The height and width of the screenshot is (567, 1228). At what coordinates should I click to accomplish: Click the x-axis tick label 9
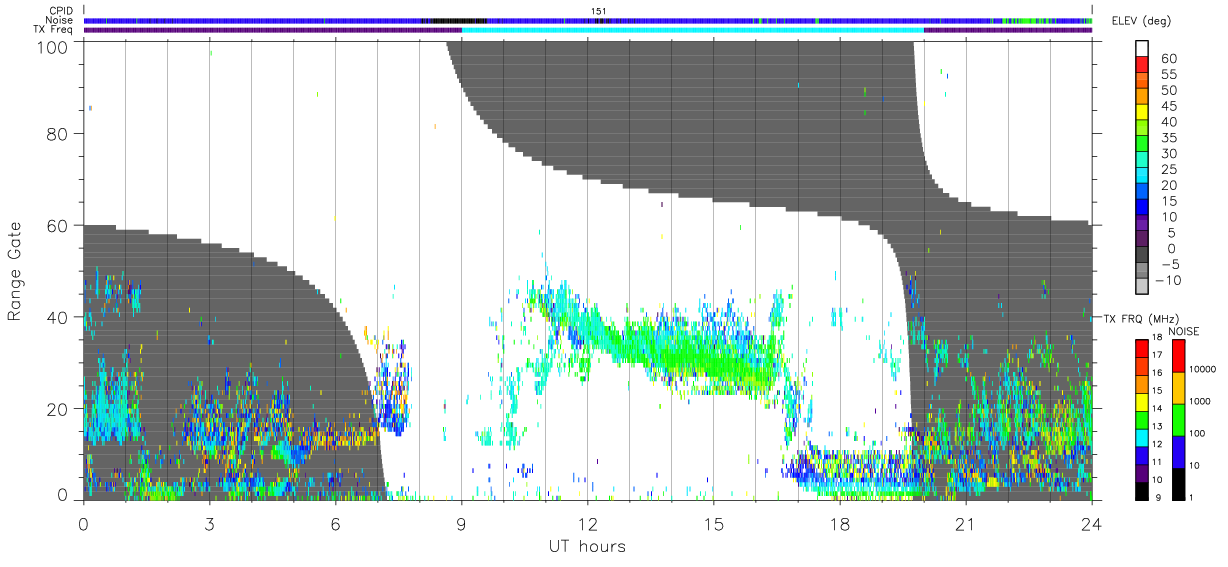461,523
